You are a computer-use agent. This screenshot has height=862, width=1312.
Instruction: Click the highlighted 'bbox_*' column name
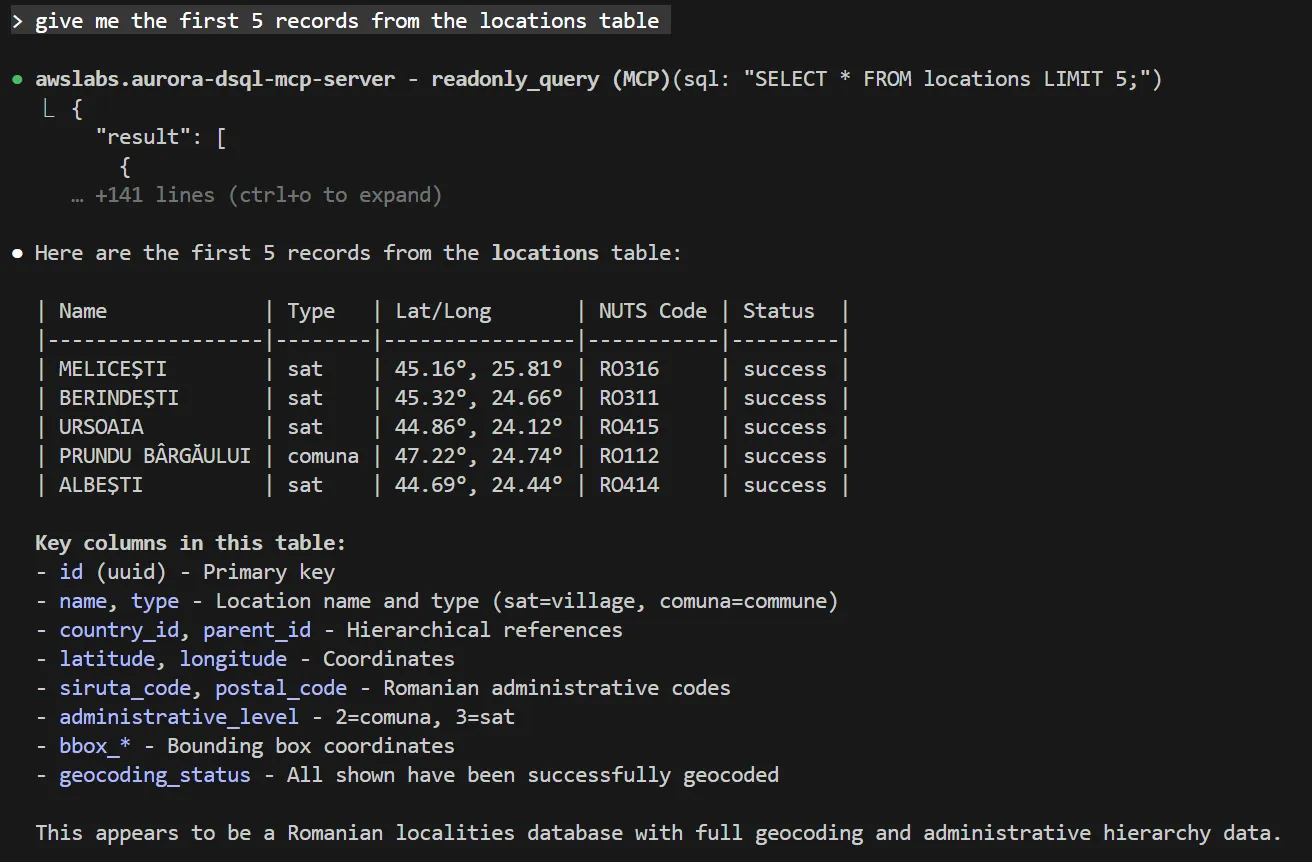point(95,746)
